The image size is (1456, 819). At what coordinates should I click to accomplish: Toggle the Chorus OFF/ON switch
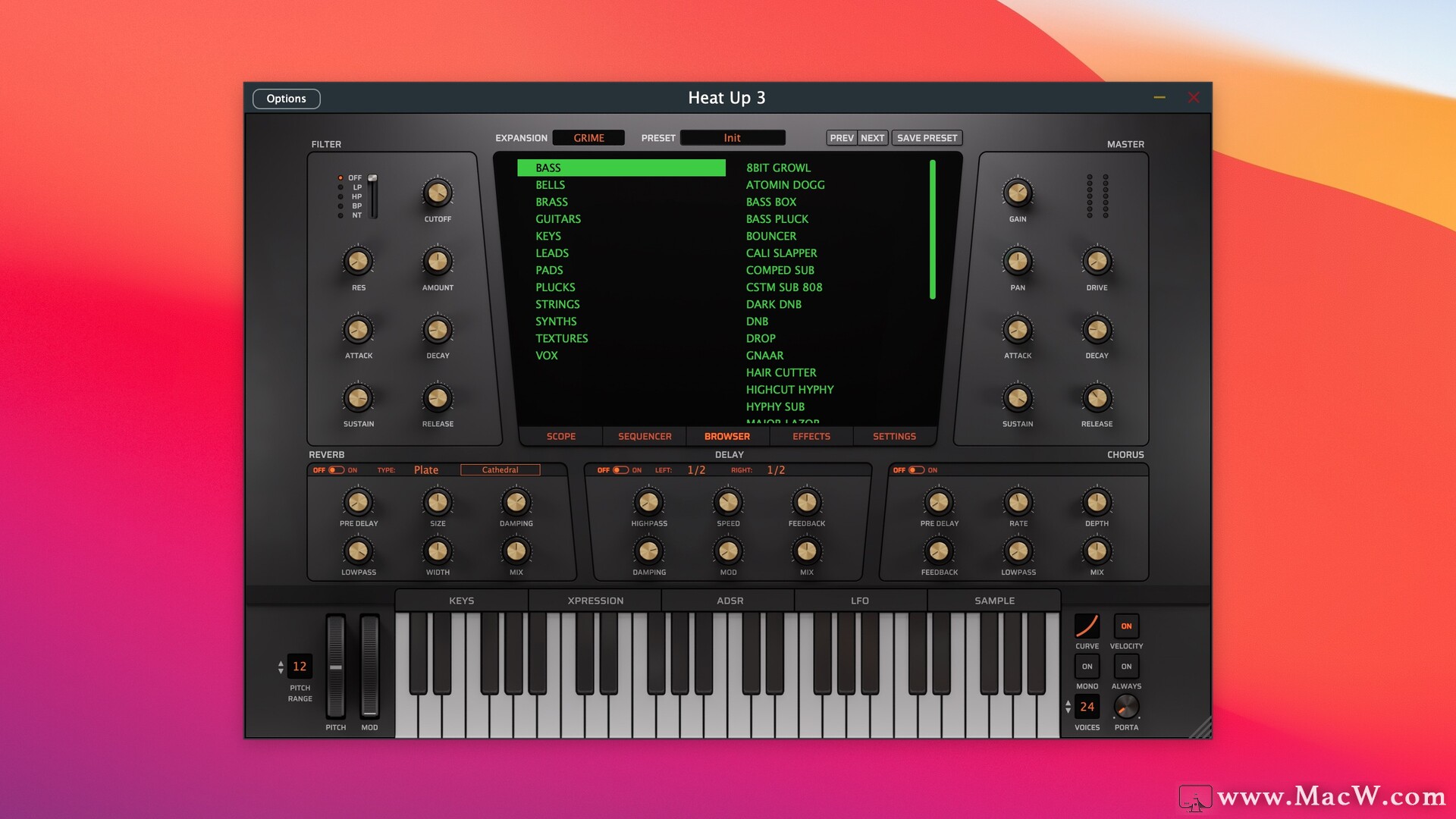916,470
